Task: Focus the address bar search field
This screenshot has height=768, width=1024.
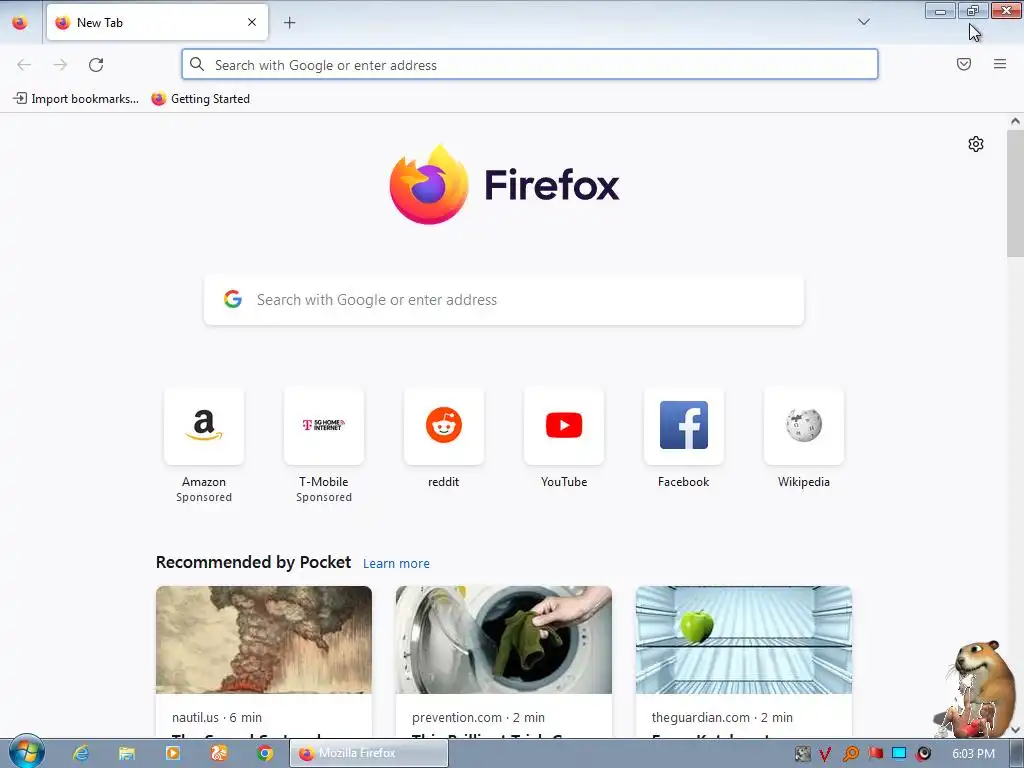Action: point(530,65)
